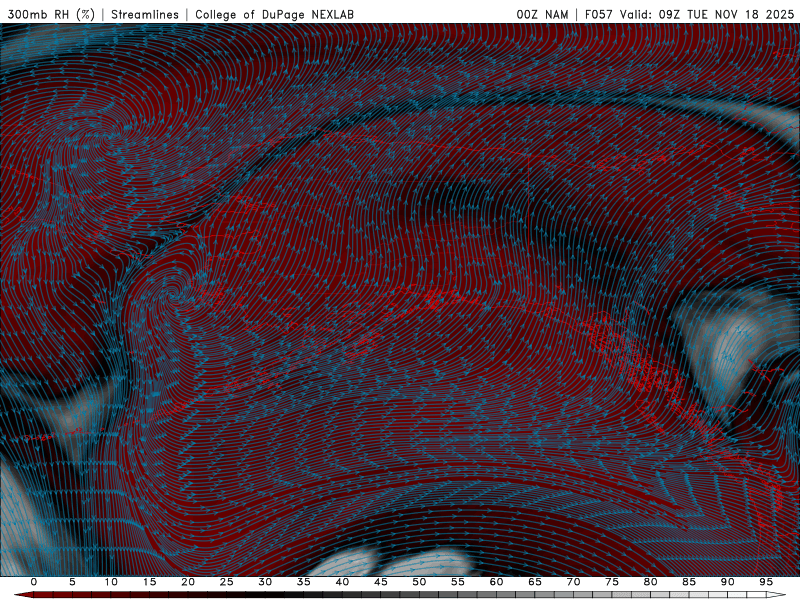Click the "00Z NAM" model run label
The height and width of the screenshot is (600, 800).
pyautogui.click(x=542, y=15)
